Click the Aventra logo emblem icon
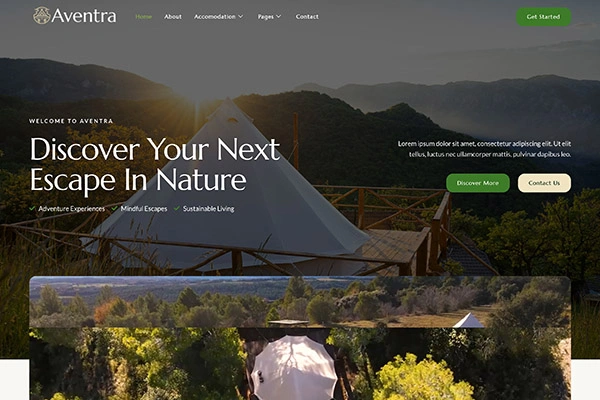Image resolution: width=600 pixels, height=400 pixels. coord(41,16)
